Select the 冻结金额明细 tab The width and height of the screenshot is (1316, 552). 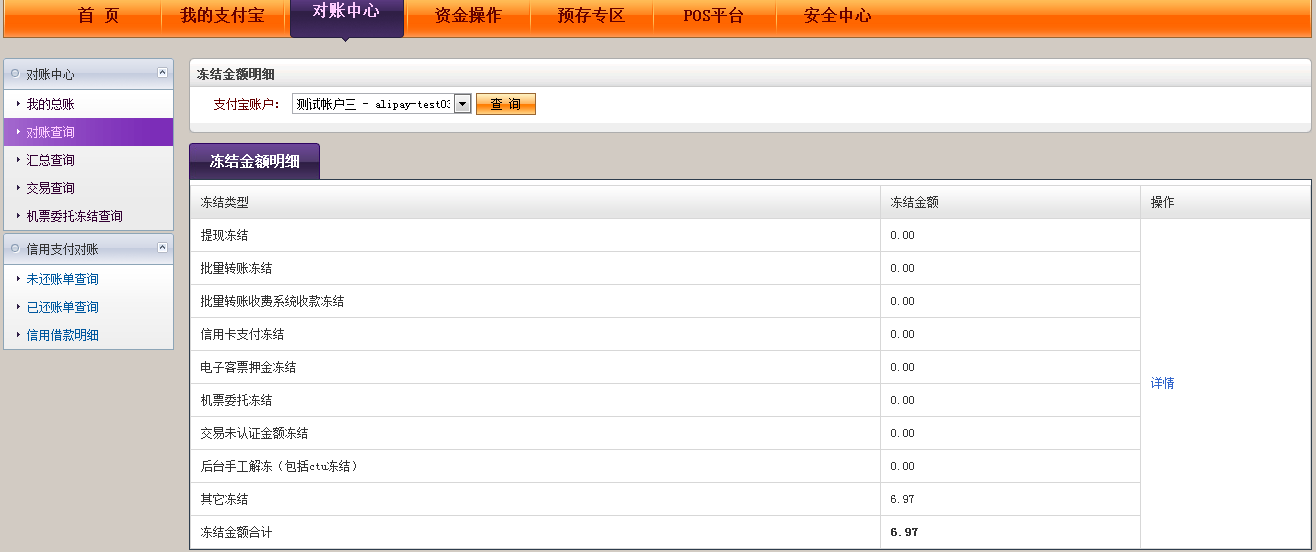[254, 161]
